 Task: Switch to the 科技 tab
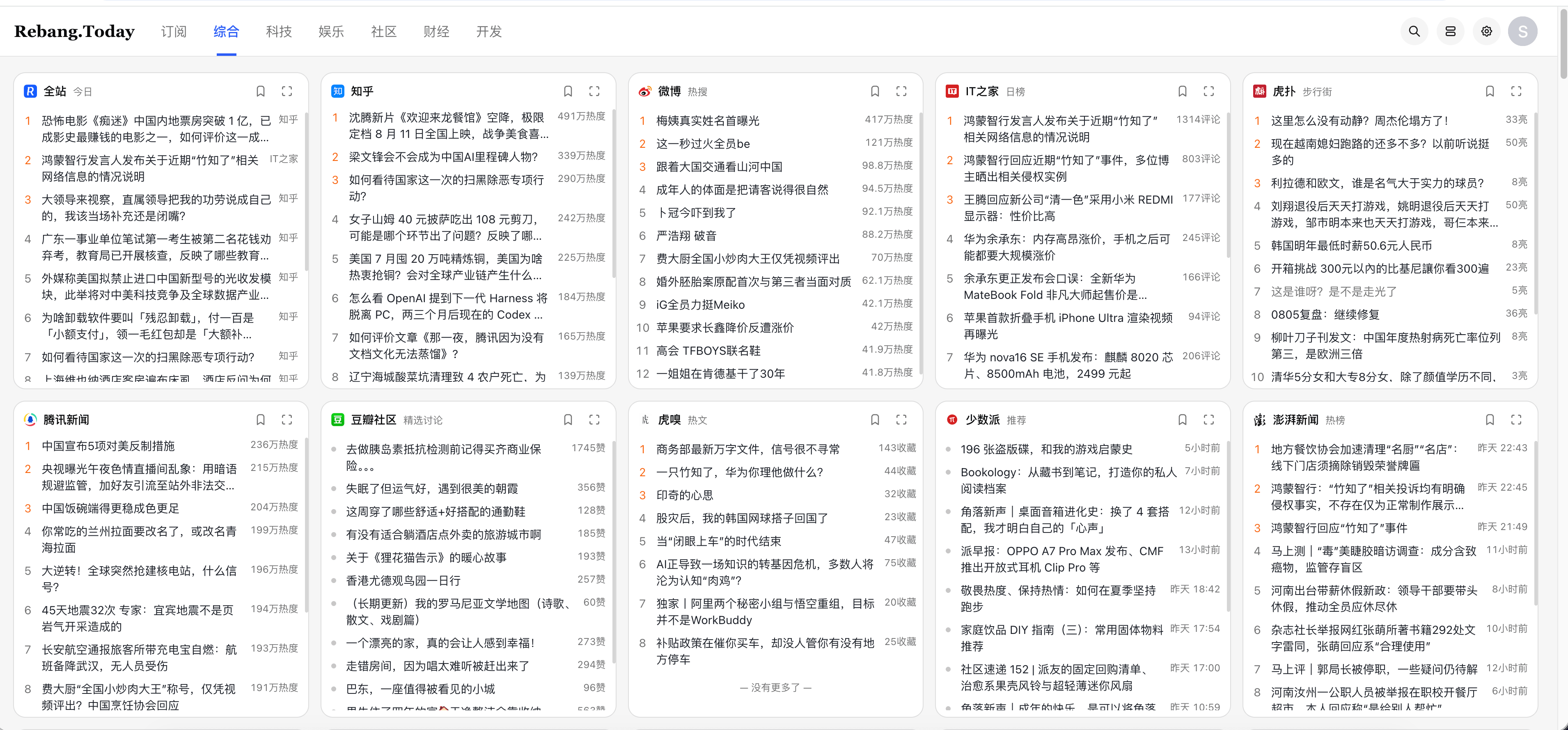(279, 32)
